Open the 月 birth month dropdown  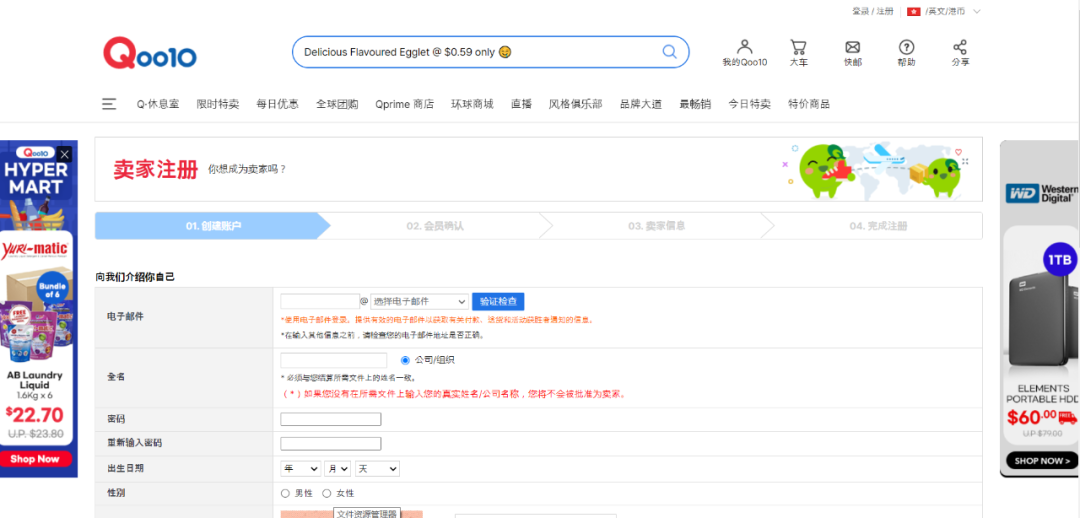tap(338, 468)
